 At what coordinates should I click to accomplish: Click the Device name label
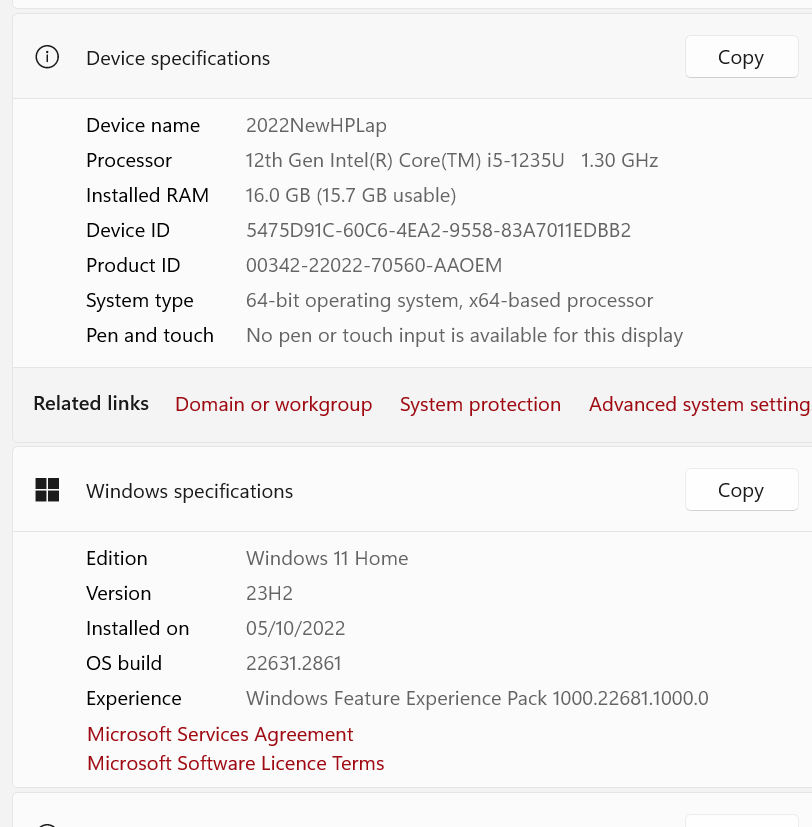143,126
